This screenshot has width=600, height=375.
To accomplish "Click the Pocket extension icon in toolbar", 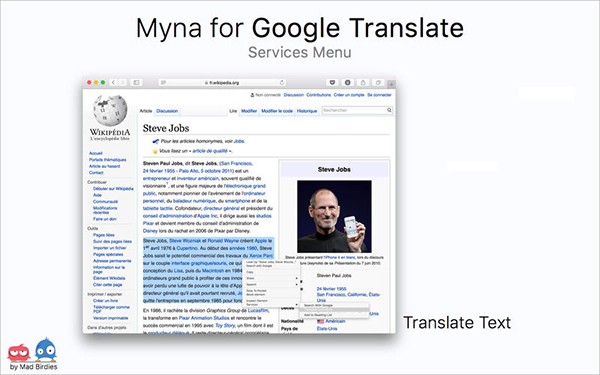I will tap(332, 82).
